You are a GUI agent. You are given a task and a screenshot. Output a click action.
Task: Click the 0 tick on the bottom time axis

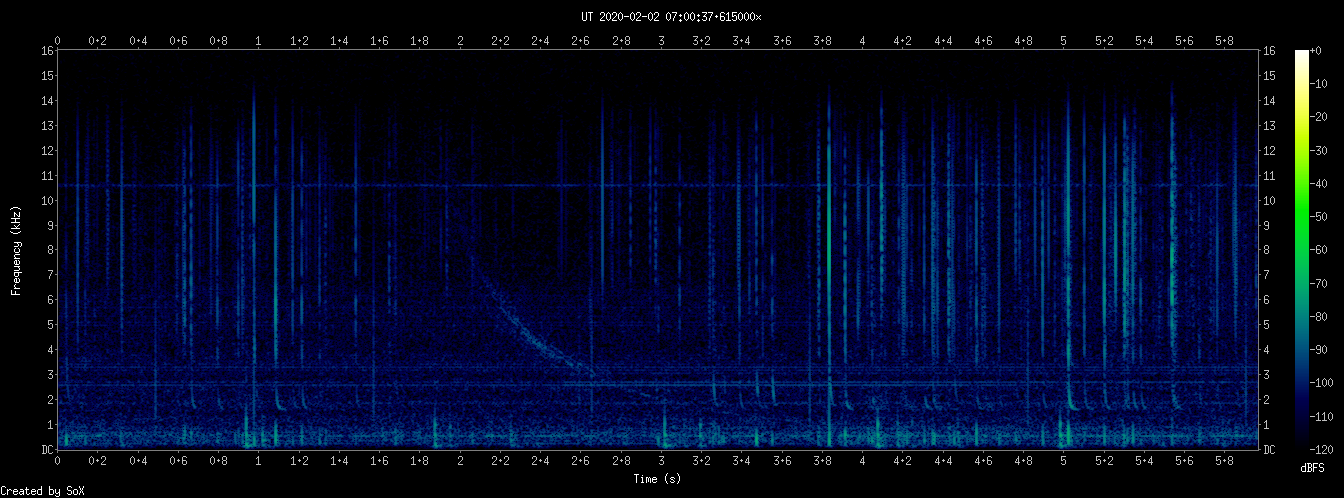(57, 463)
